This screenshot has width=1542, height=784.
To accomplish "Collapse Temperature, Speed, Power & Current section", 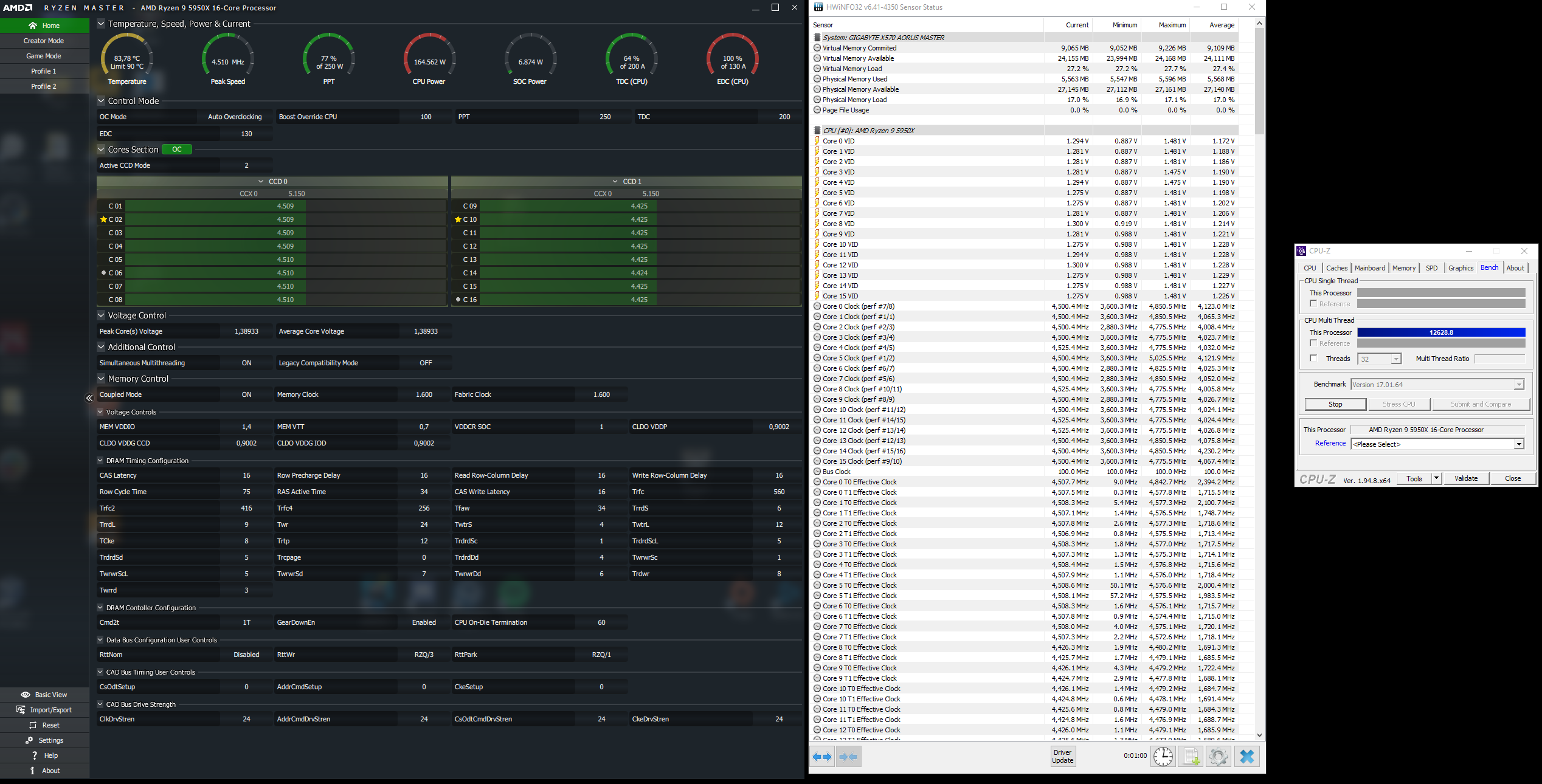I will (101, 24).
